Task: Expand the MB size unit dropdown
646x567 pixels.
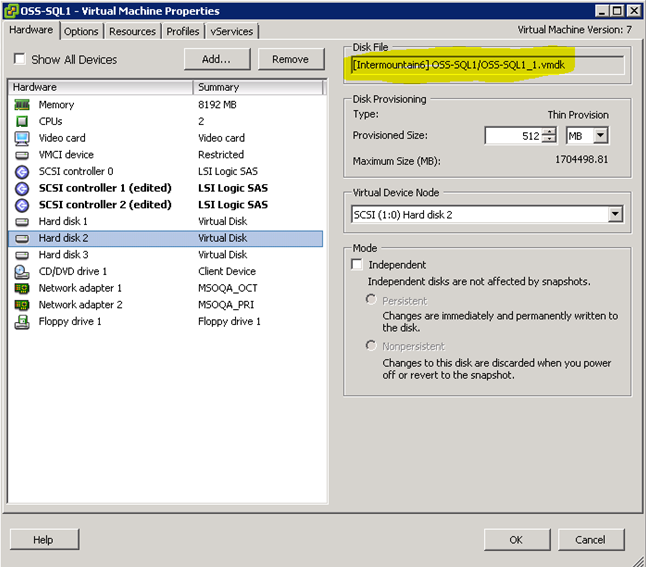Action: pos(600,136)
